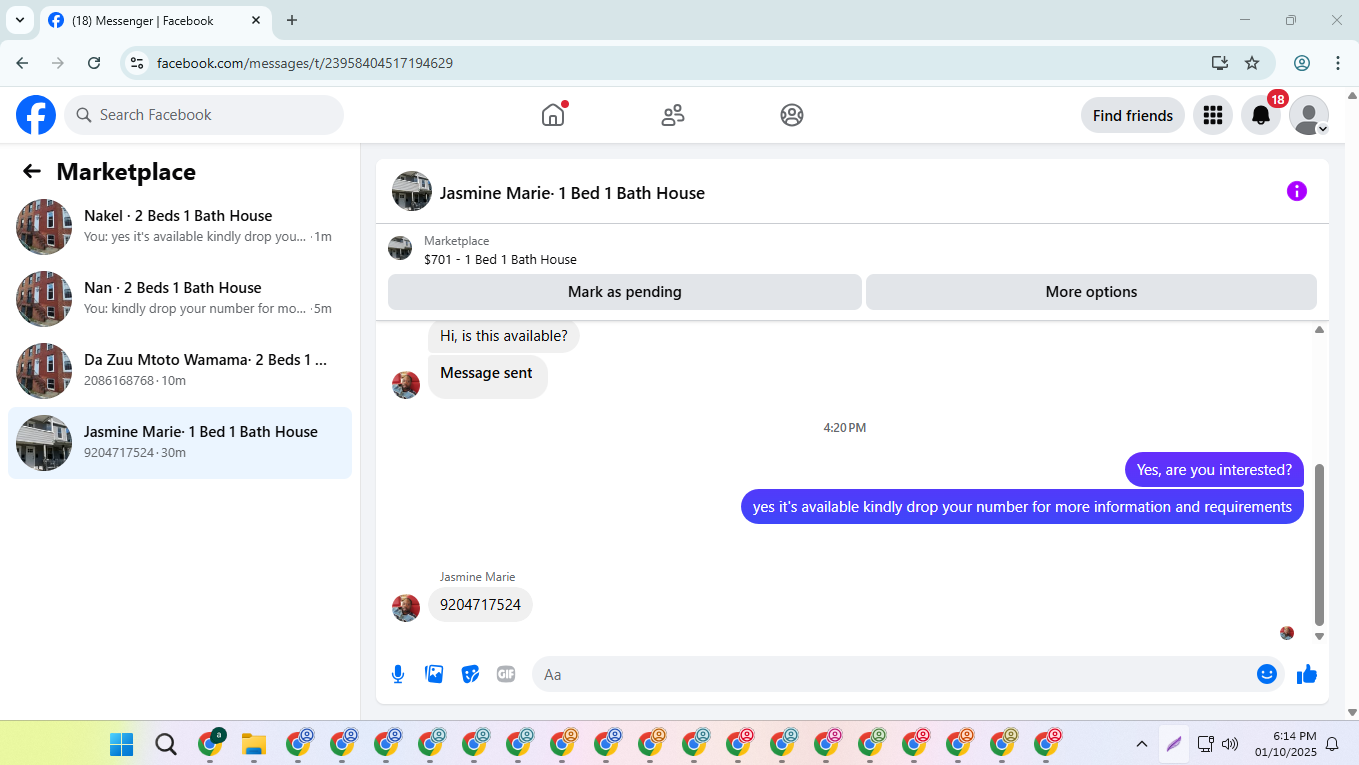This screenshot has width=1359, height=765.
Task: Click sender avatar beside Message sent bubble
Action: click(406, 385)
